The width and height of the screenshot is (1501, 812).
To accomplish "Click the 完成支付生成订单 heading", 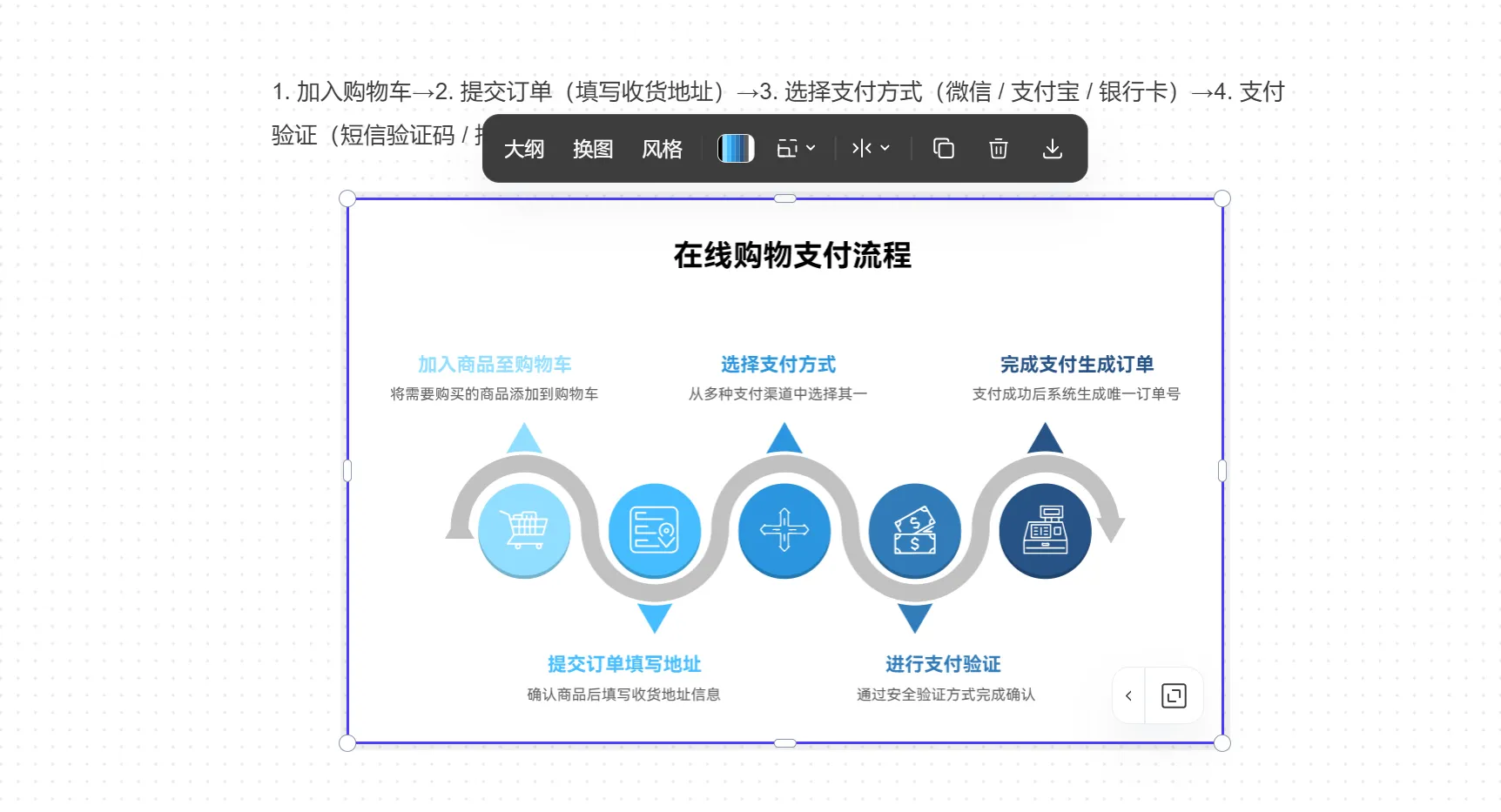I will tap(1076, 365).
